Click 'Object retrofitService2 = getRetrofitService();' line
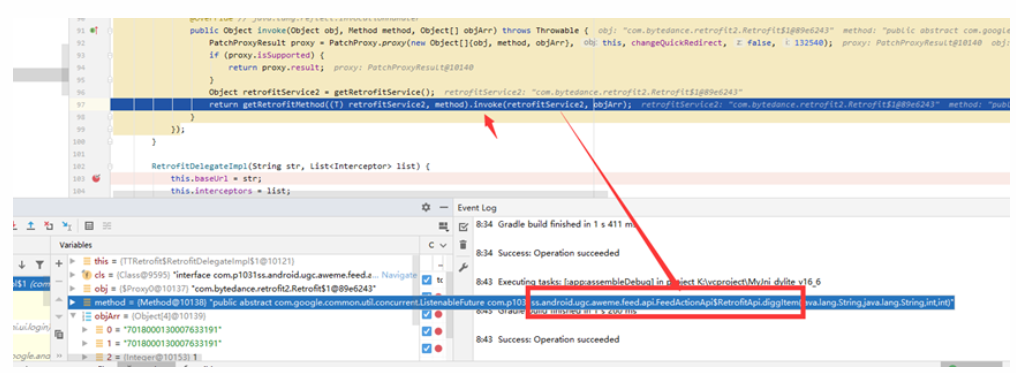This screenshot has width=1016, height=373. (322, 92)
